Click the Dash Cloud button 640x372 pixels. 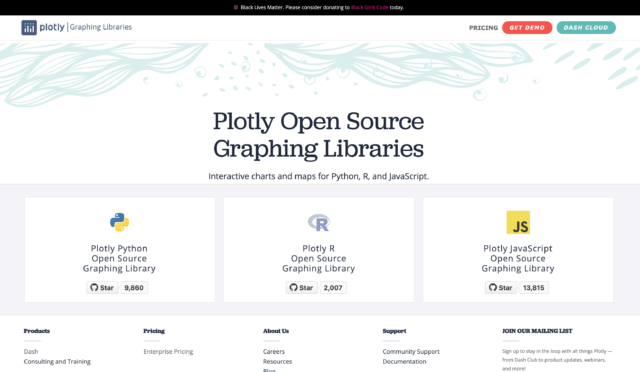click(x=586, y=27)
